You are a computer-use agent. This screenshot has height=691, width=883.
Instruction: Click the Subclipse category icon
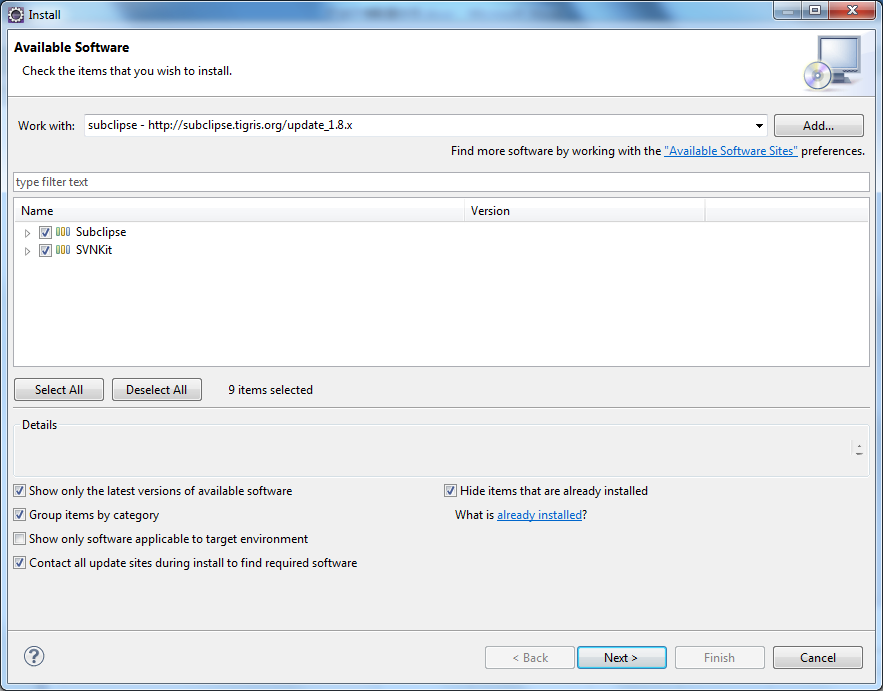point(63,232)
